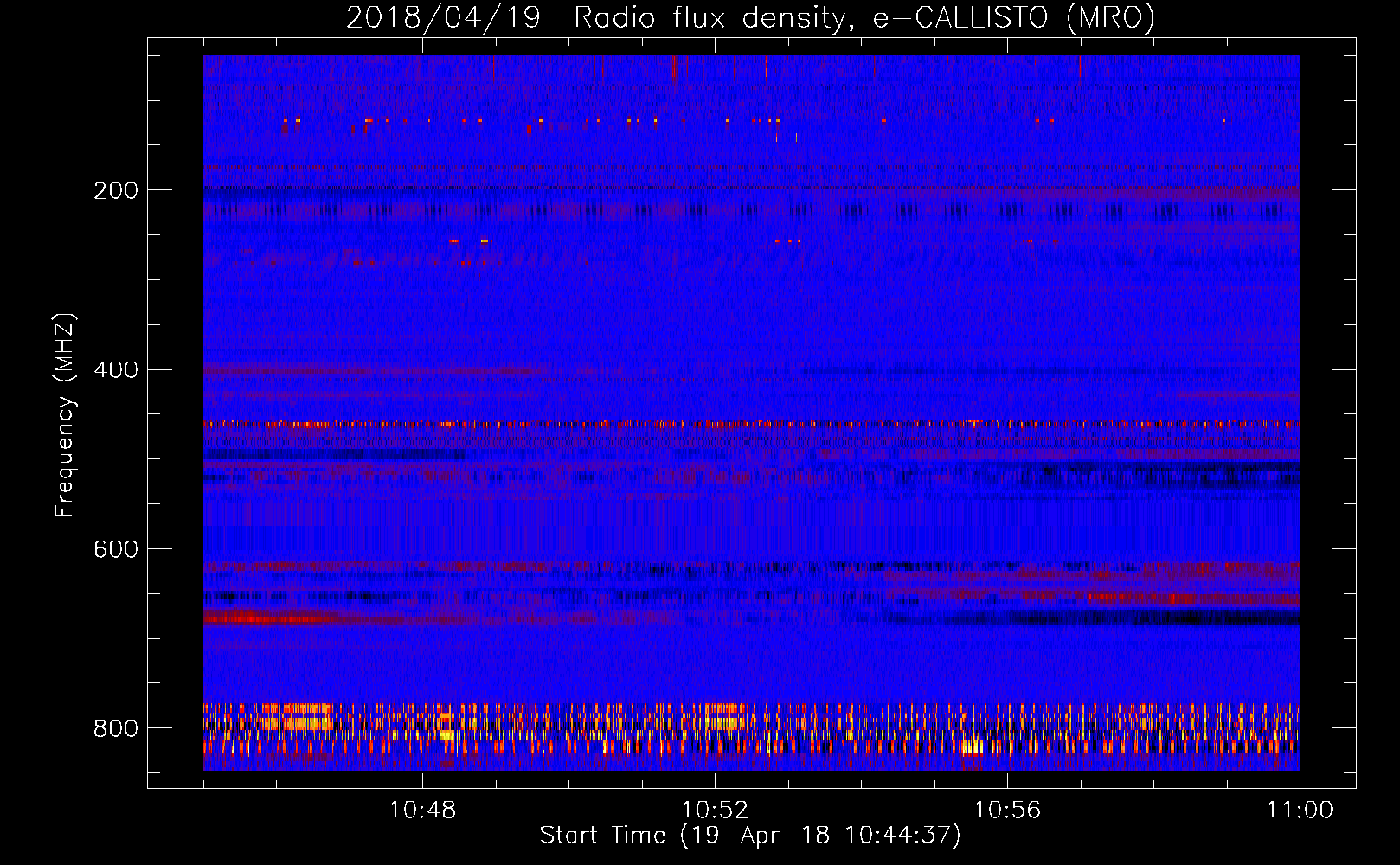The image size is (1400, 865).
Task: Click the 600 frequency tick label
Action: [x=116, y=550]
